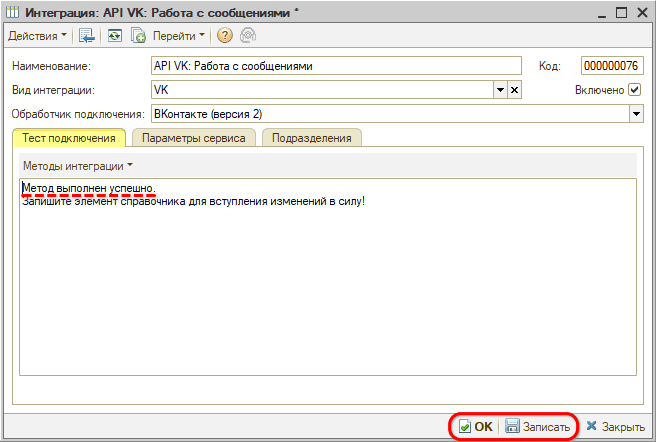Expand the Вид интеграции dropdown arrow
Viewport: 656px width, 442px height.
[x=500, y=90]
